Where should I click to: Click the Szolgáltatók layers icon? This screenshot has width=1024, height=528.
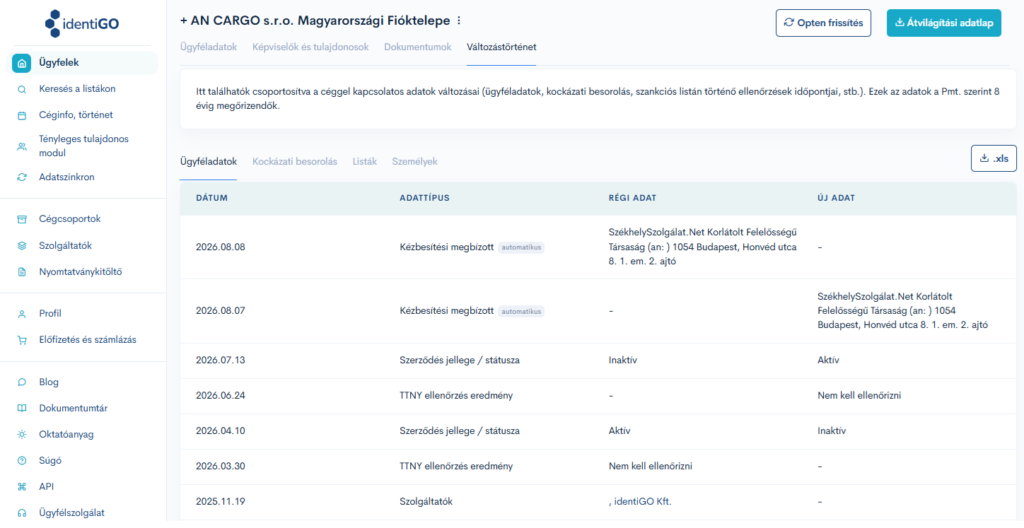tap(22, 246)
